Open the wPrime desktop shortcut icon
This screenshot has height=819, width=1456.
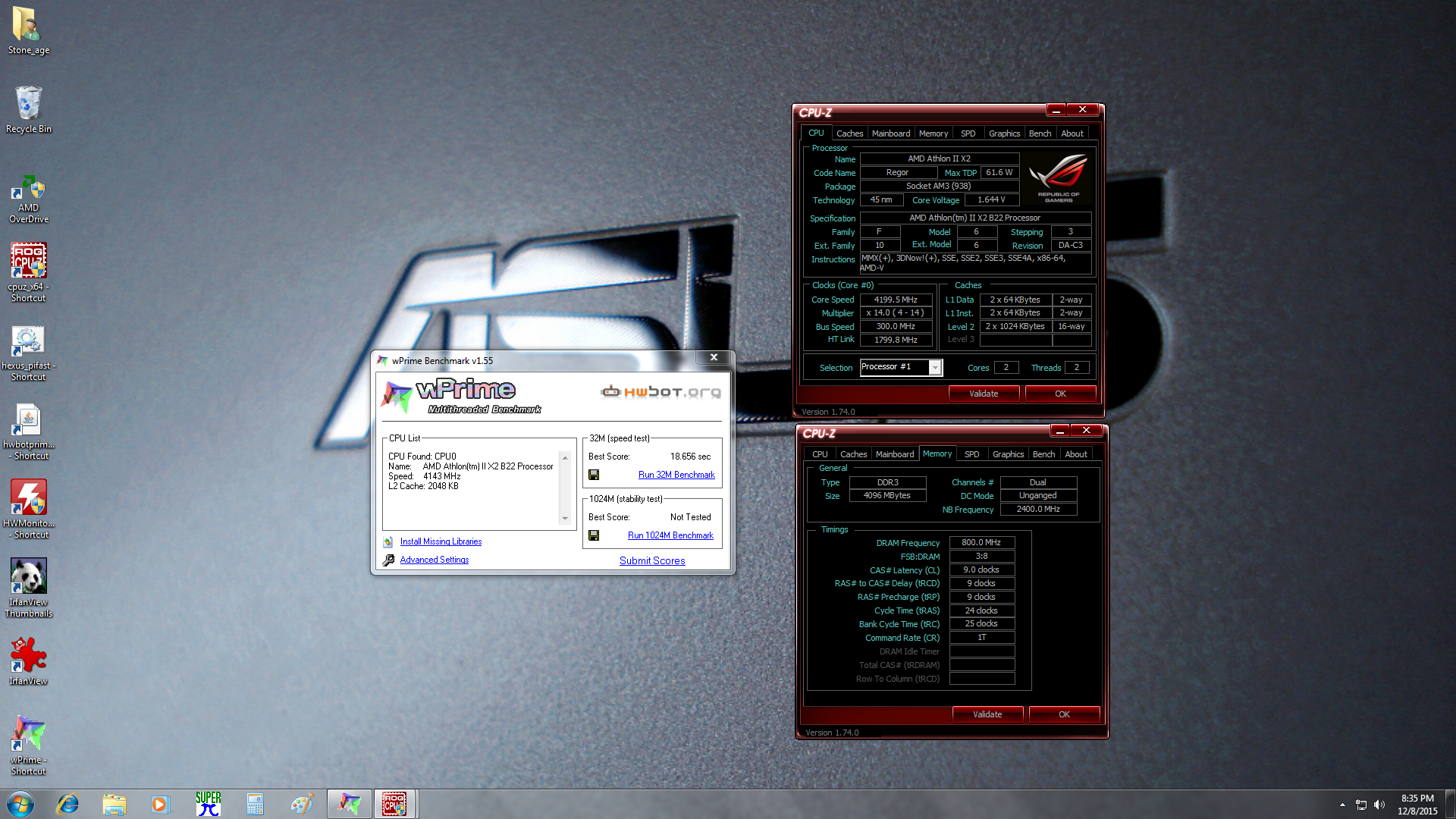click(x=28, y=745)
